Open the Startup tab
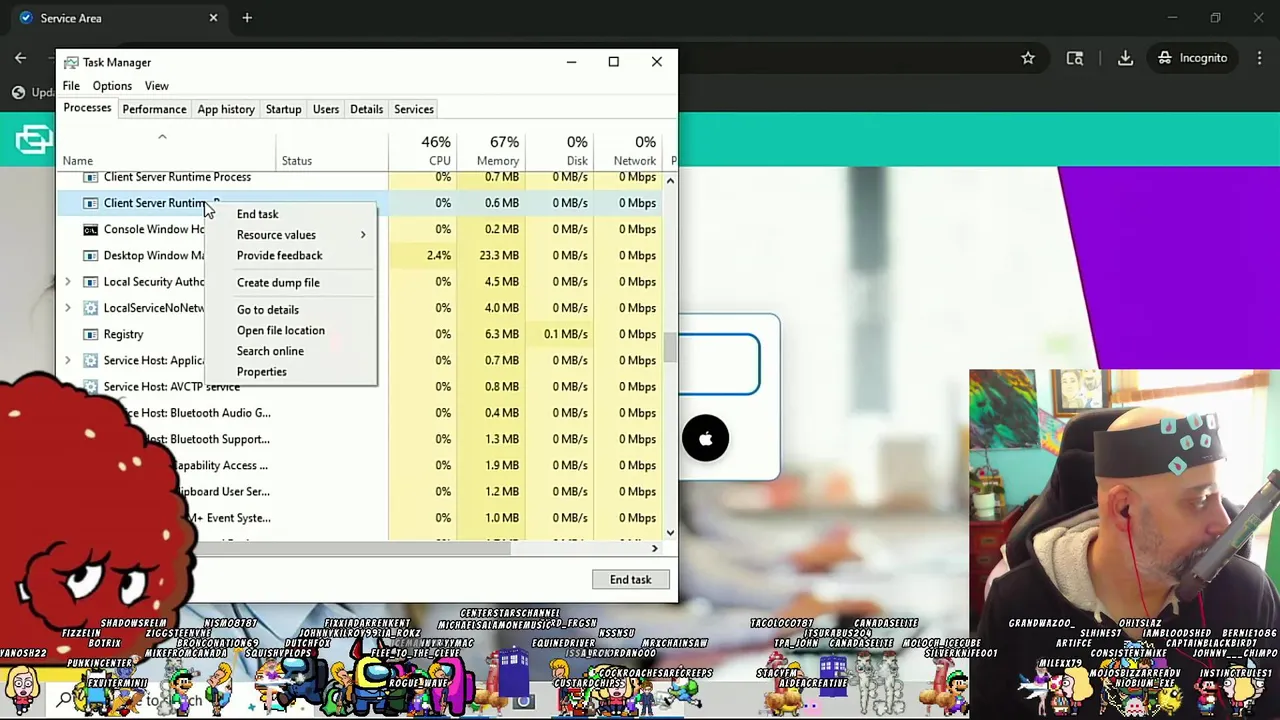The width and height of the screenshot is (1280, 720). [283, 109]
